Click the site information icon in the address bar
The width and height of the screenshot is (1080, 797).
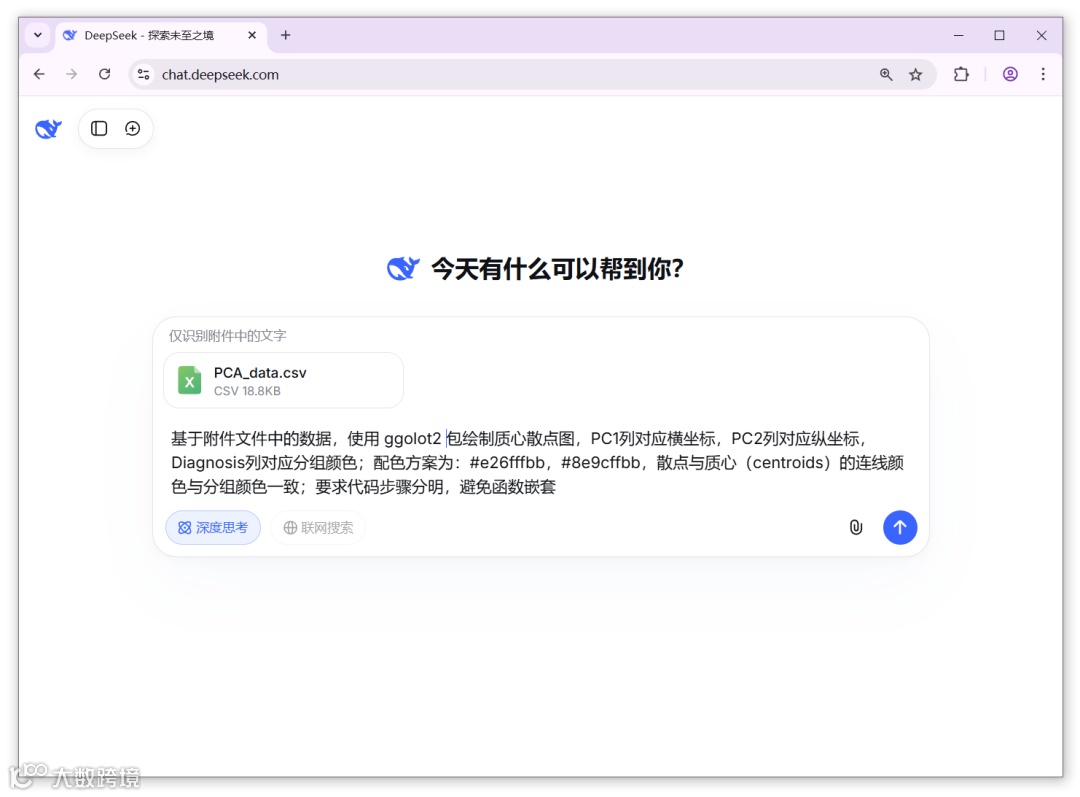click(x=143, y=74)
